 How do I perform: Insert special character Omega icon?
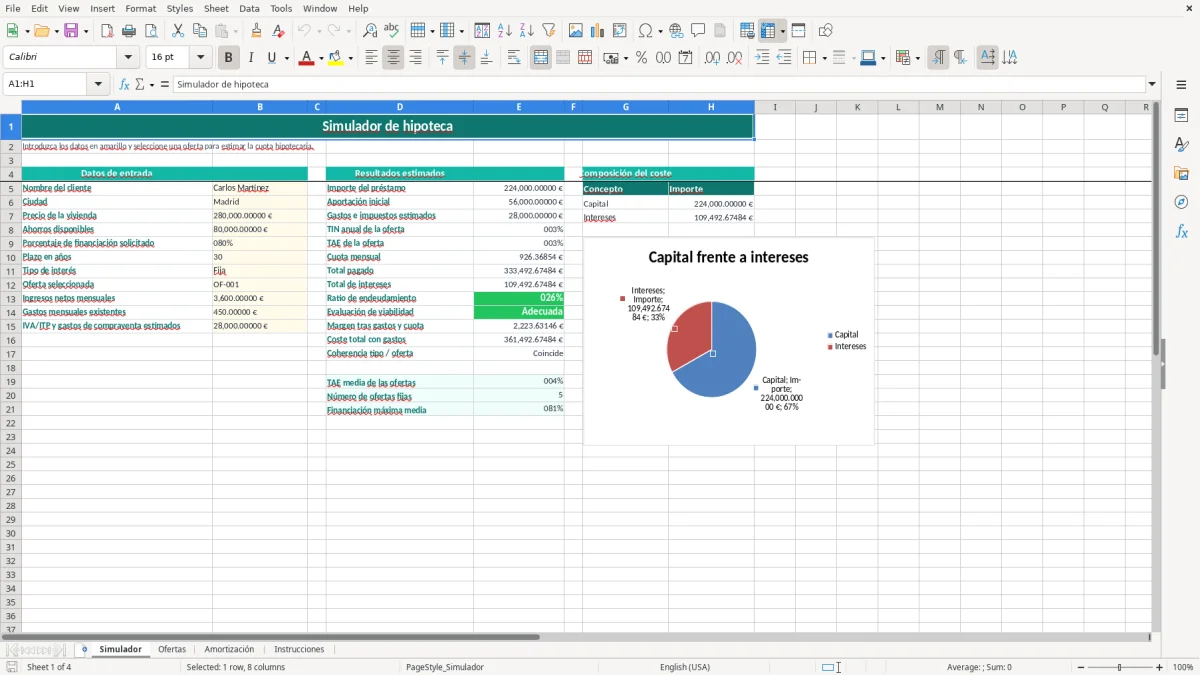click(x=645, y=31)
